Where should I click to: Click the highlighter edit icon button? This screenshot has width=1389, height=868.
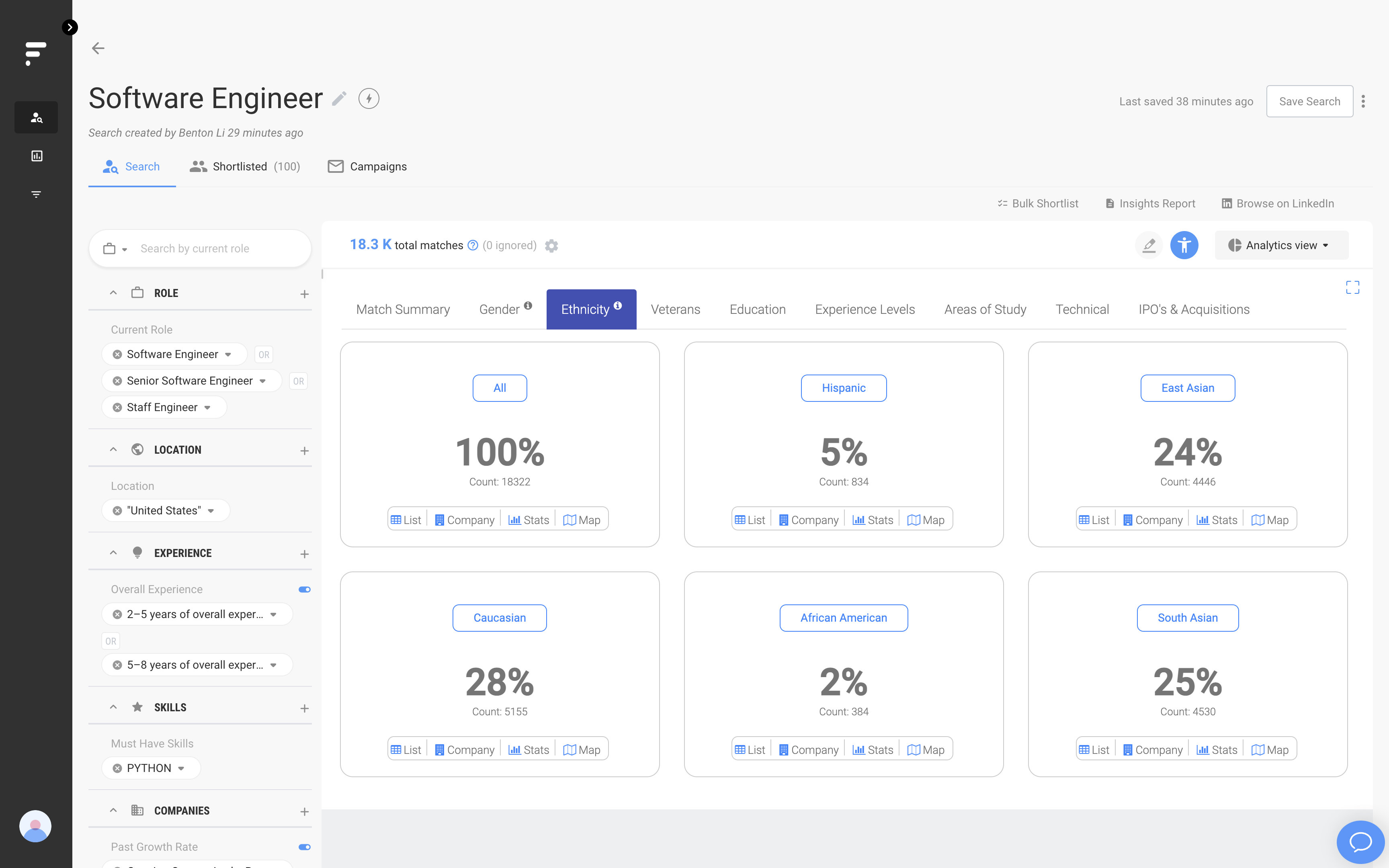(1149, 246)
